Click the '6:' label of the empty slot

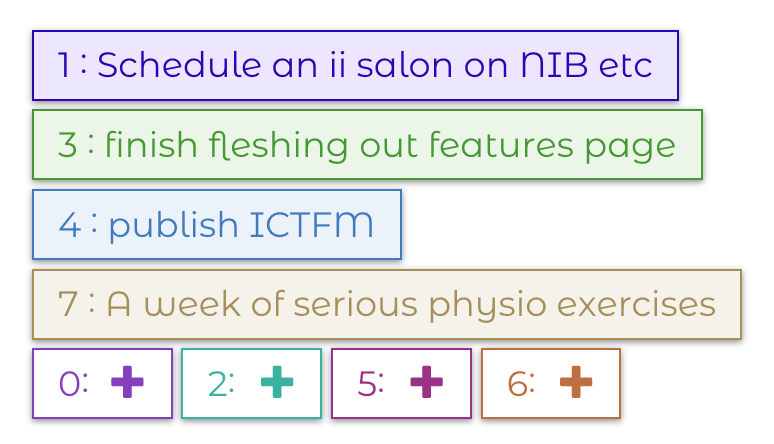521,383
